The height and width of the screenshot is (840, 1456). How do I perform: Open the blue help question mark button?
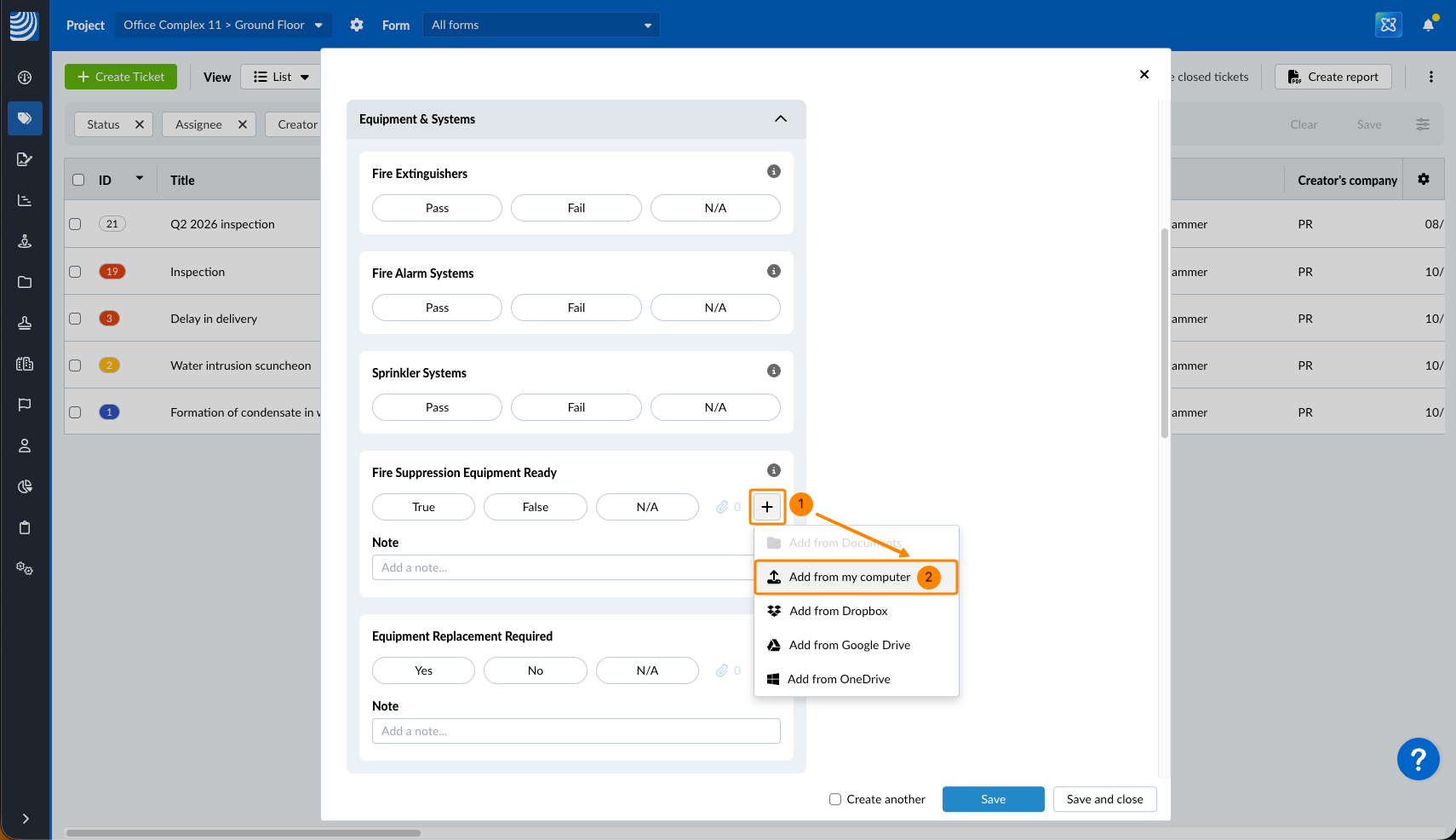[1418, 758]
